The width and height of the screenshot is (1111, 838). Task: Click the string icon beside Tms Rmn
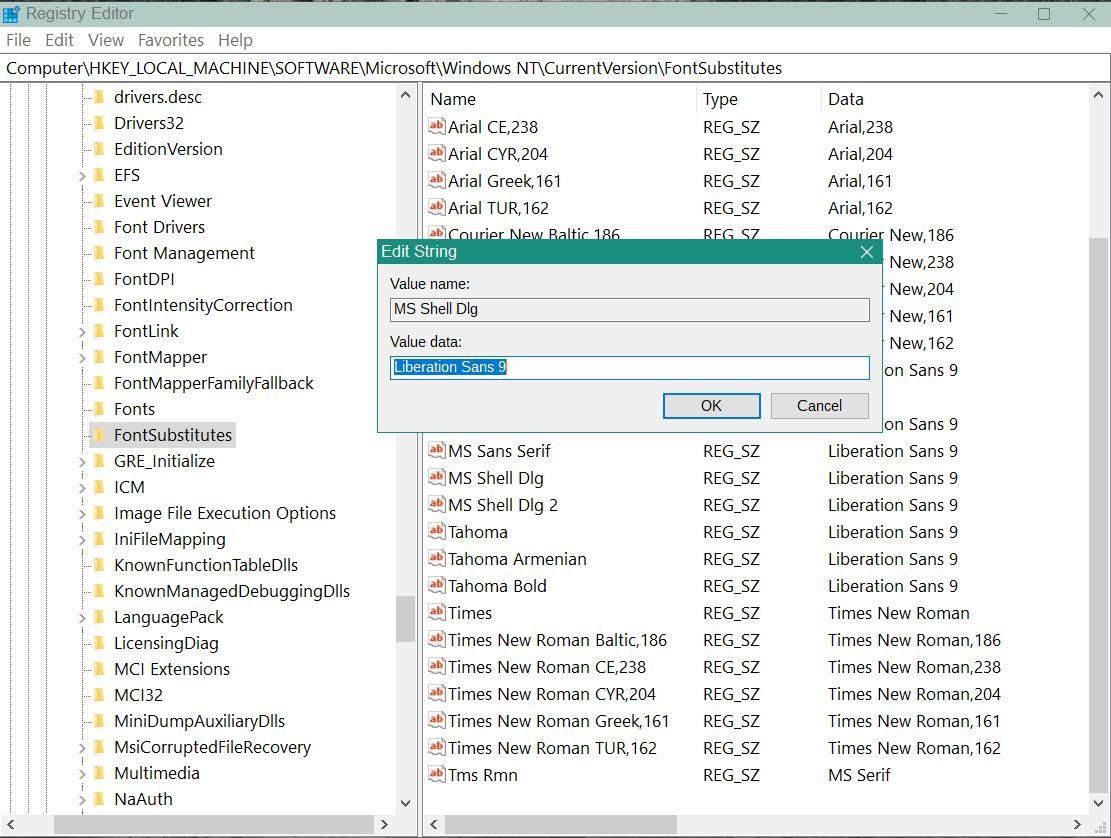pyautogui.click(x=436, y=774)
